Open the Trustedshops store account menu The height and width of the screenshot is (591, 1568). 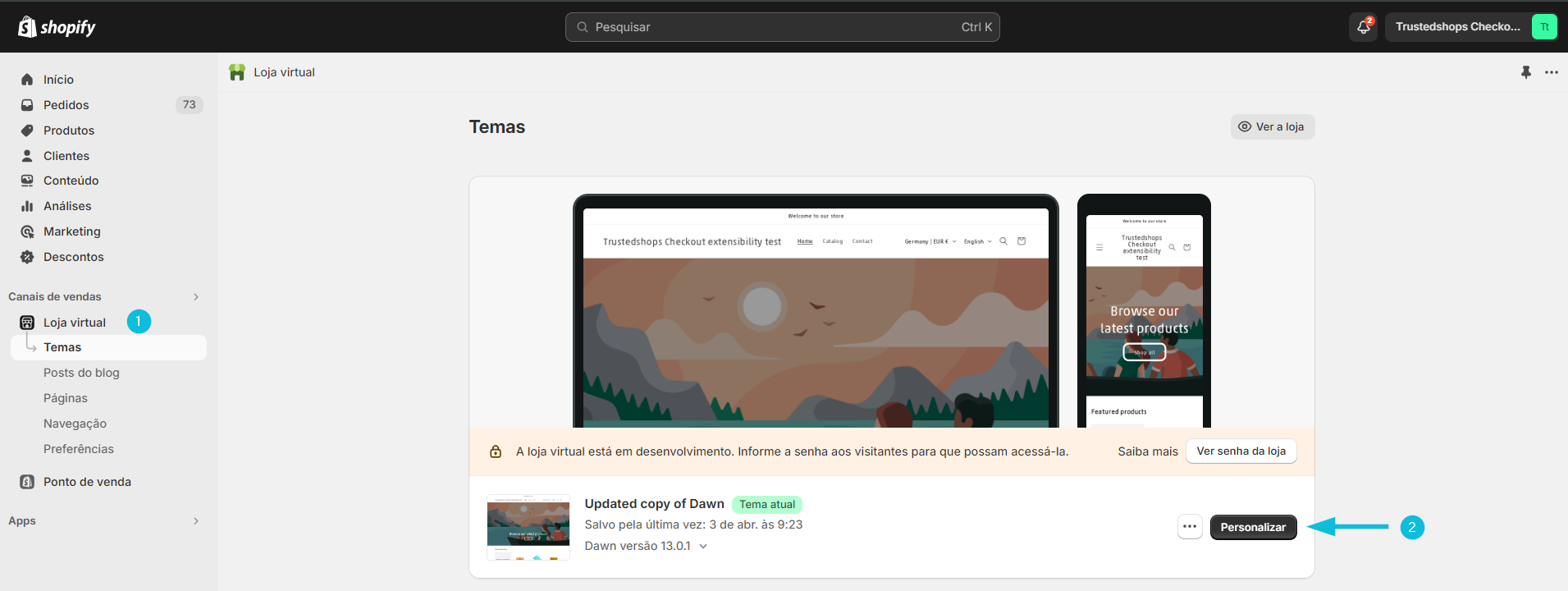point(1471,27)
